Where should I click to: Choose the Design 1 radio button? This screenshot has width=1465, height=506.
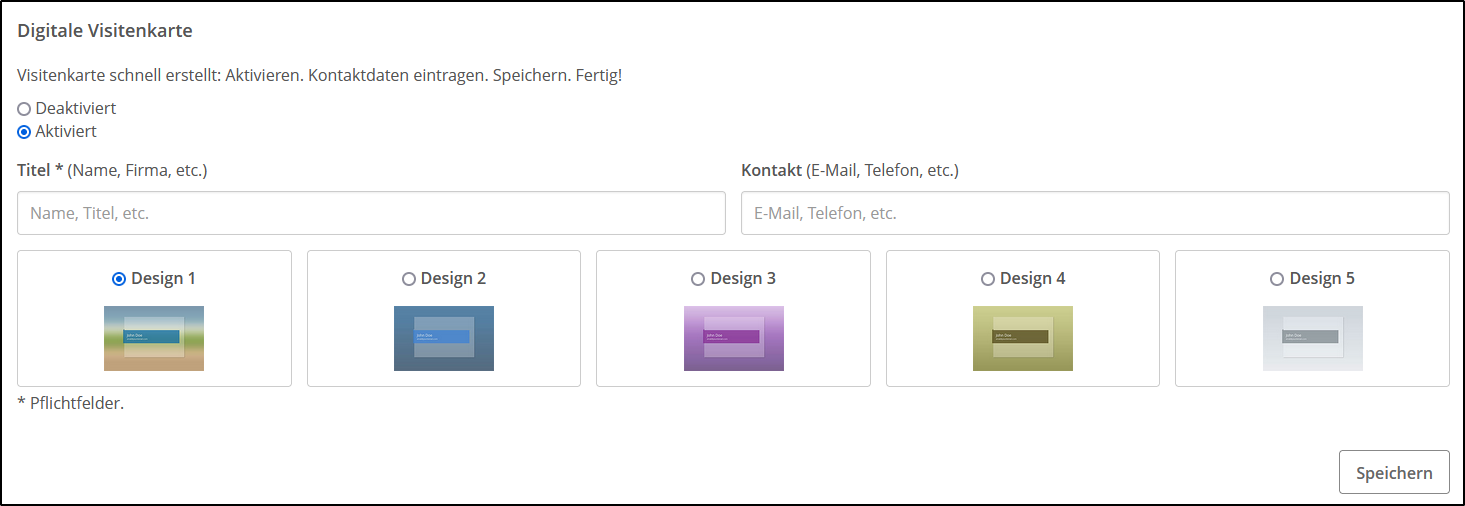point(119,279)
